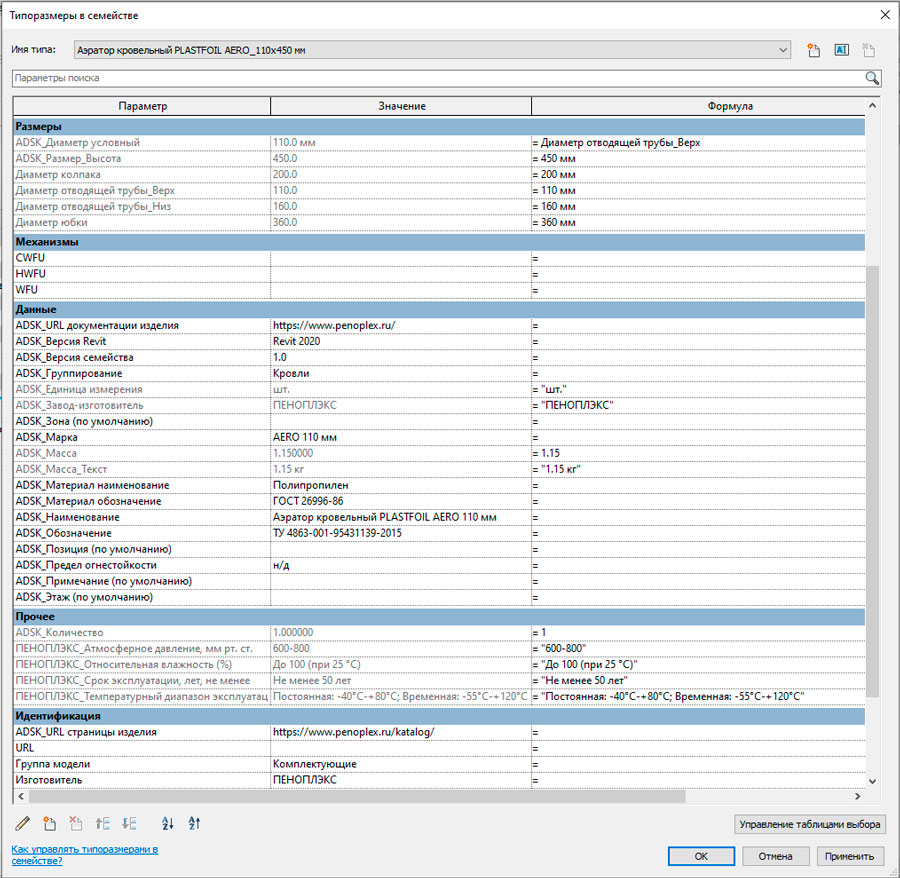Viewport: 900px width, 878px height.
Task: Click https://www.penoplex.ru/katalog/ value cell
Action: click(x=401, y=732)
